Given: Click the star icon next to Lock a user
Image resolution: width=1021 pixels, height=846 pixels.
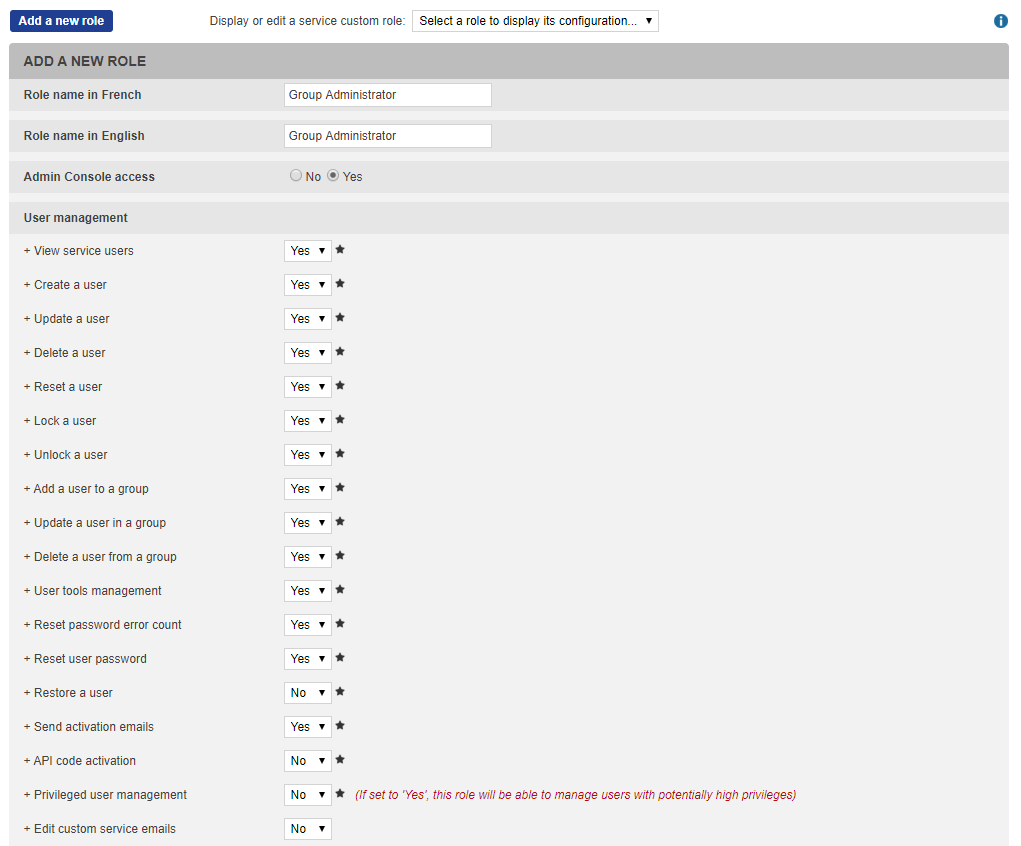Looking at the screenshot, I should click(340, 420).
